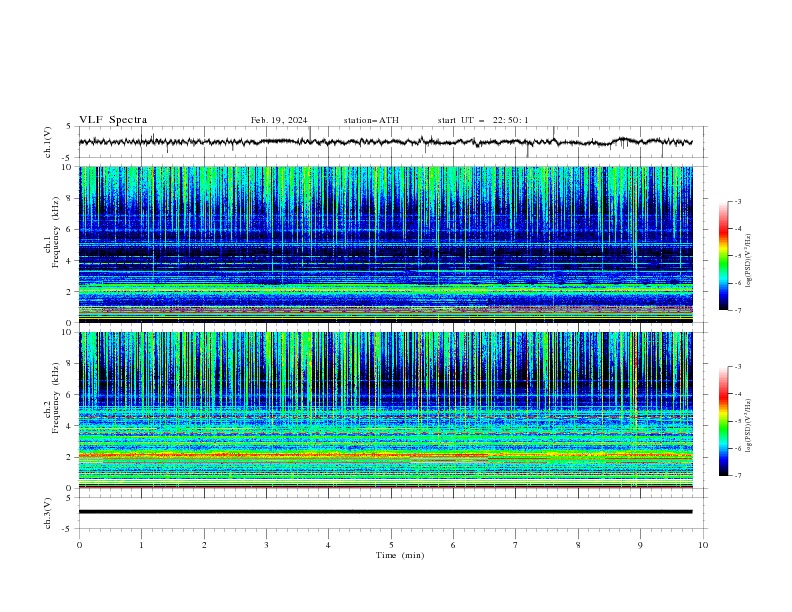This screenshot has height=612, width=792.
Task: Click the "4" tick on the time axis
Action: (x=328, y=545)
